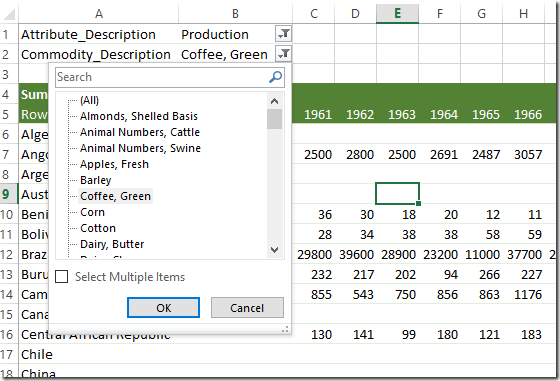The height and width of the screenshot is (381, 560).
Task: Open the Commodity_Description filter button
Action: 284,54
